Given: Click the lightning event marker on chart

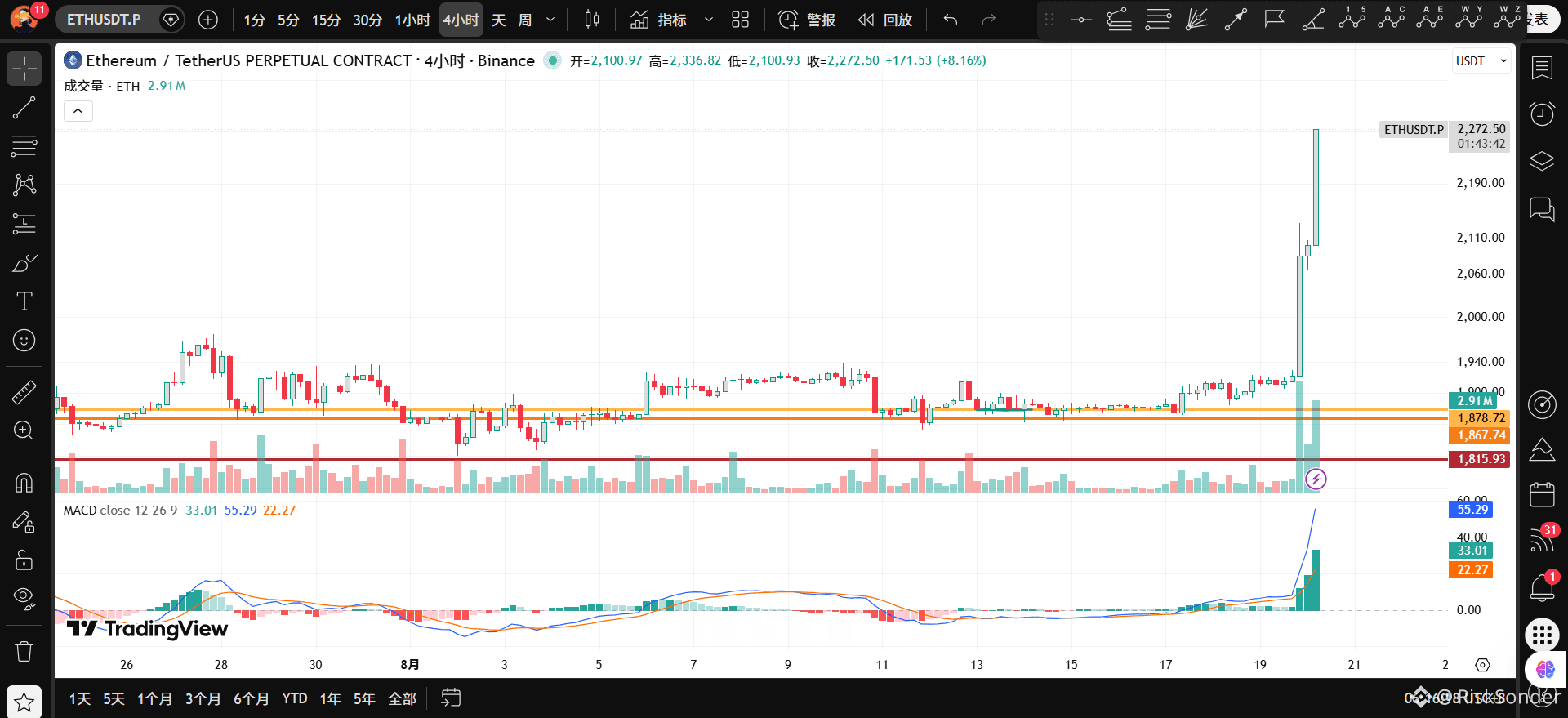Looking at the screenshot, I should pyautogui.click(x=1316, y=479).
